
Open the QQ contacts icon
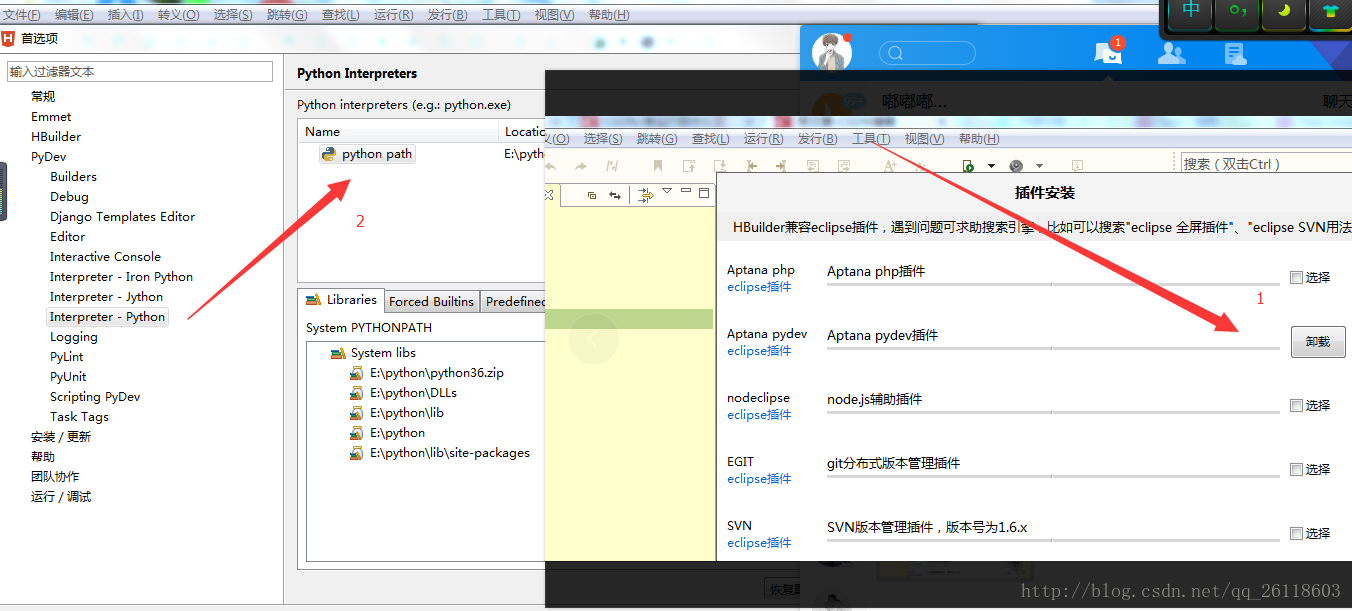[x=1171, y=53]
